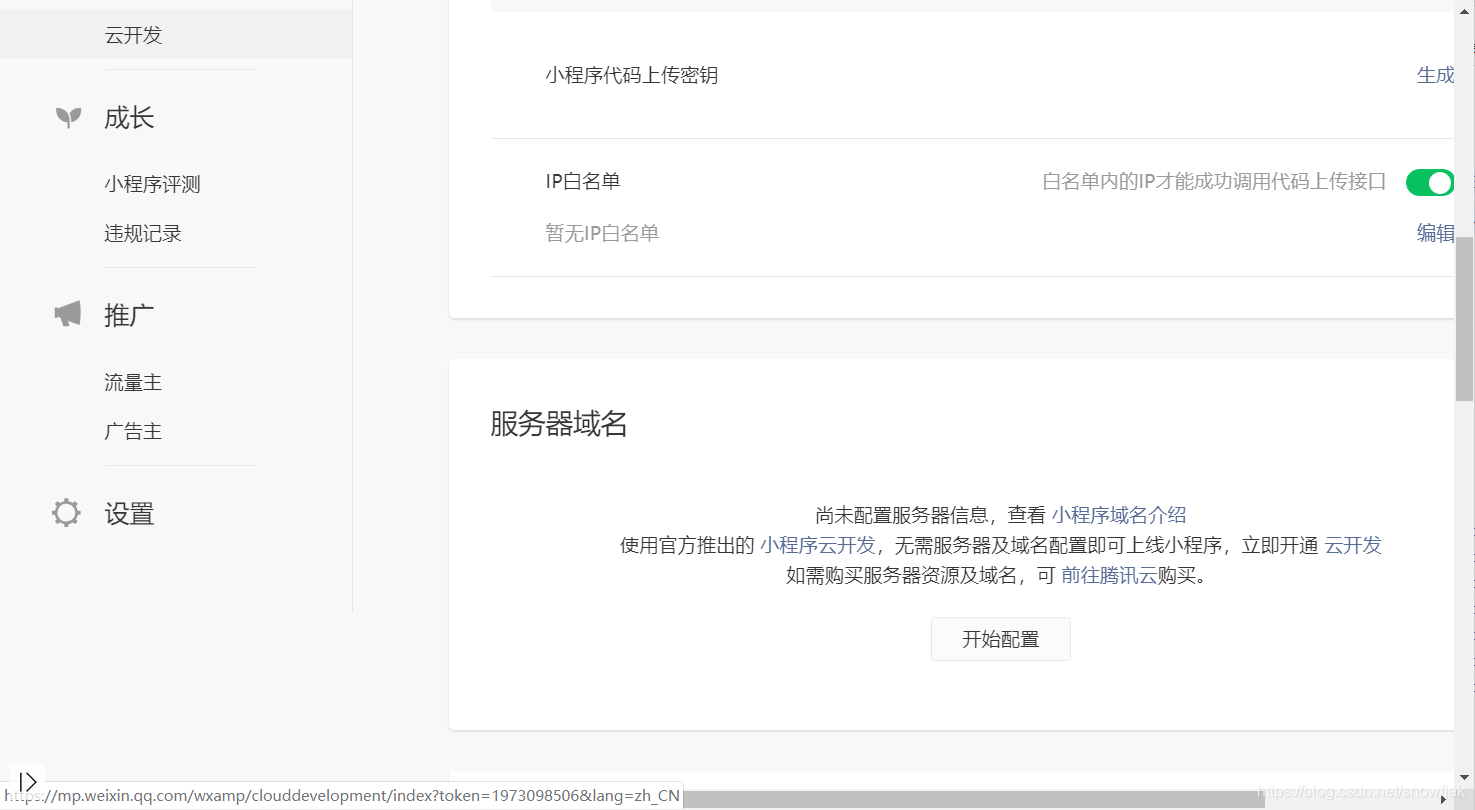Click 生成 for the code upload key
The height and width of the screenshot is (810, 1475).
[1435, 75]
